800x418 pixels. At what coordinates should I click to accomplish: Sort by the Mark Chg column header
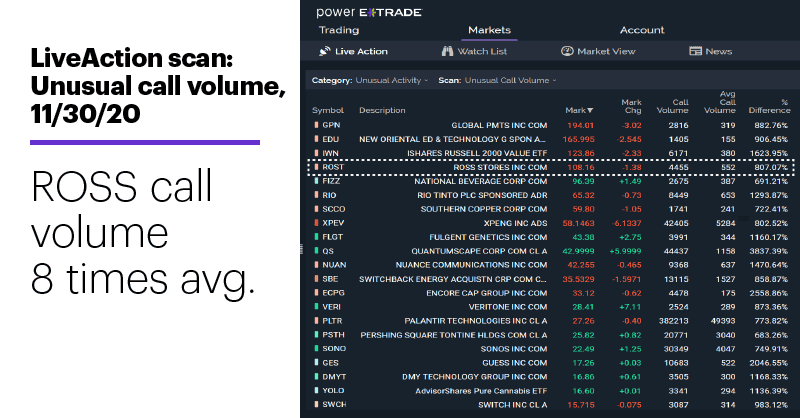point(632,106)
